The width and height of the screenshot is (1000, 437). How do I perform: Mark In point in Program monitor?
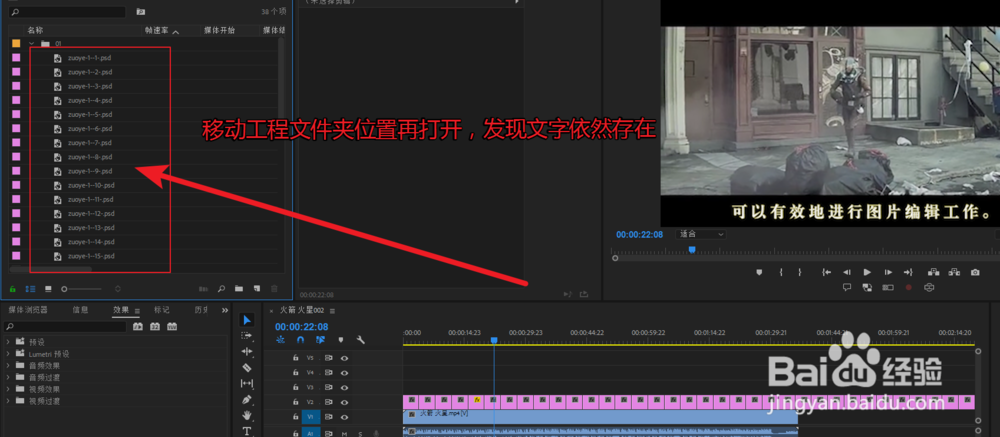[781, 272]
